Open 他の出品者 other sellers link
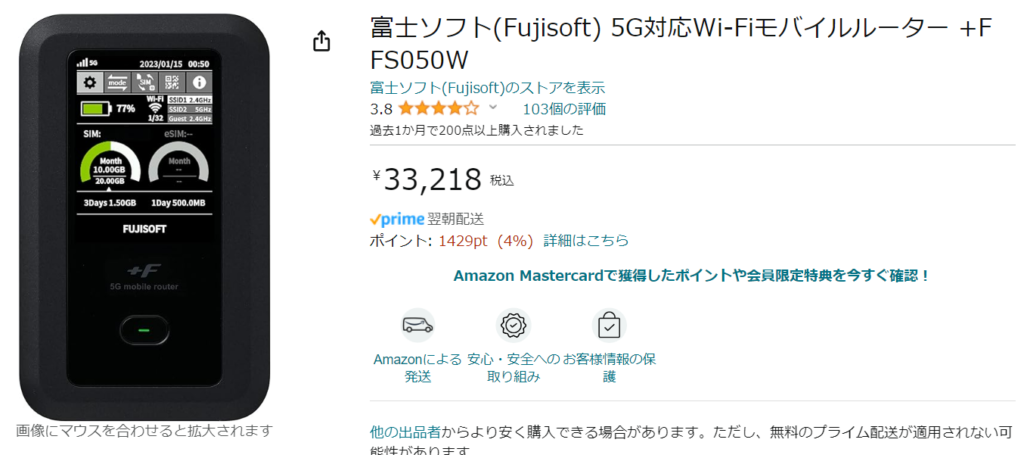The image size is (1024, 455). pyautogui.click(x=406, y=431)
